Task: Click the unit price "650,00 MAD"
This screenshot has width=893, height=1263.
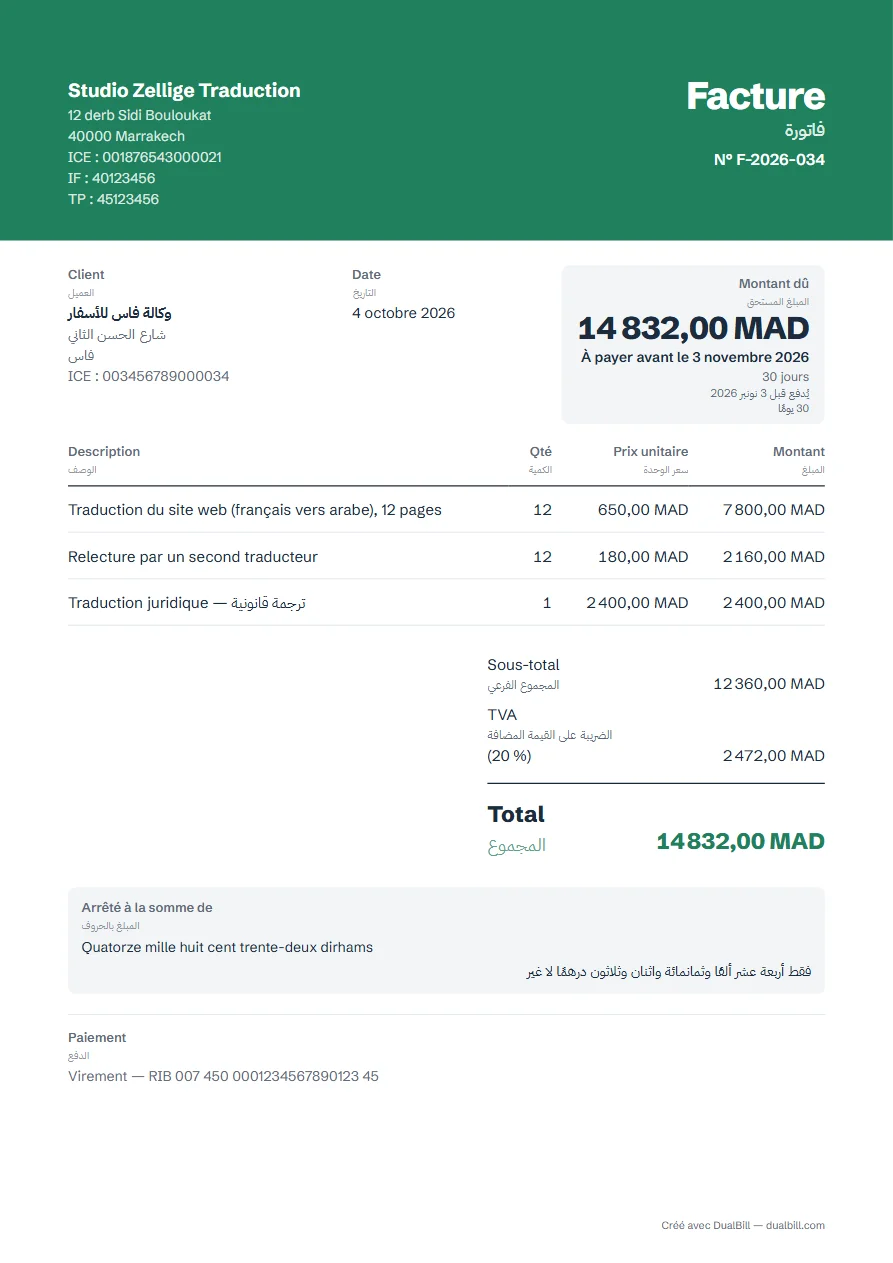Action: pos(643,510)
